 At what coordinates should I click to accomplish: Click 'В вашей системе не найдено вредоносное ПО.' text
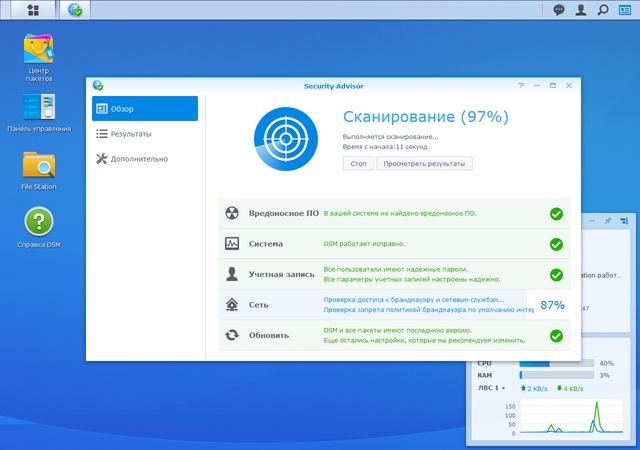coord(400,213)
